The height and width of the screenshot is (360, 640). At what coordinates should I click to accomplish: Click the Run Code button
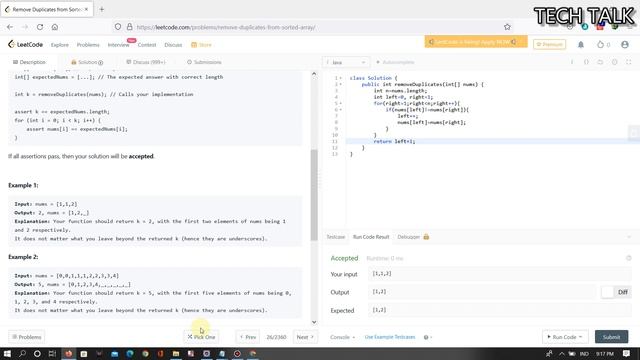[565, 337]
